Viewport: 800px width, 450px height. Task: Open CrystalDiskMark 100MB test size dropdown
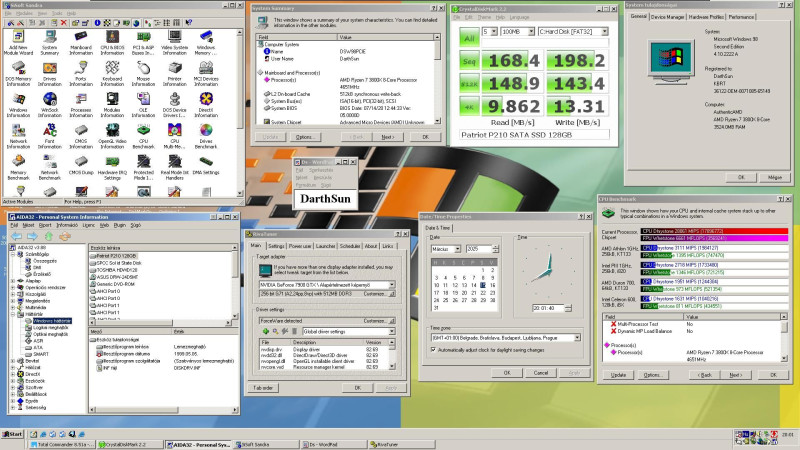[531, 32]
